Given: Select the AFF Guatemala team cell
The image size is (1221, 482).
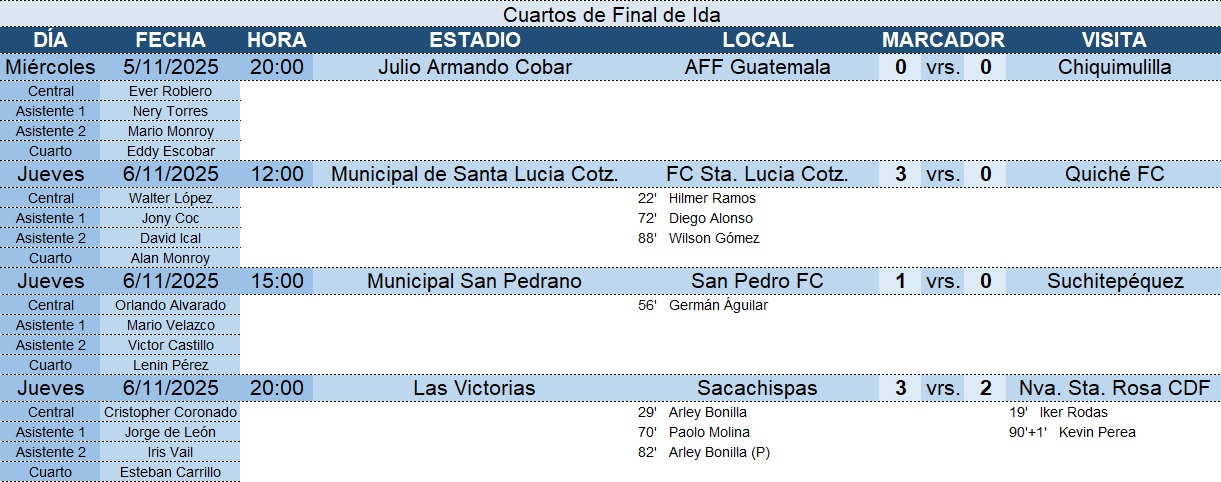Looking at the screenshot, I should pyautogui.click(x=757, y=67).
